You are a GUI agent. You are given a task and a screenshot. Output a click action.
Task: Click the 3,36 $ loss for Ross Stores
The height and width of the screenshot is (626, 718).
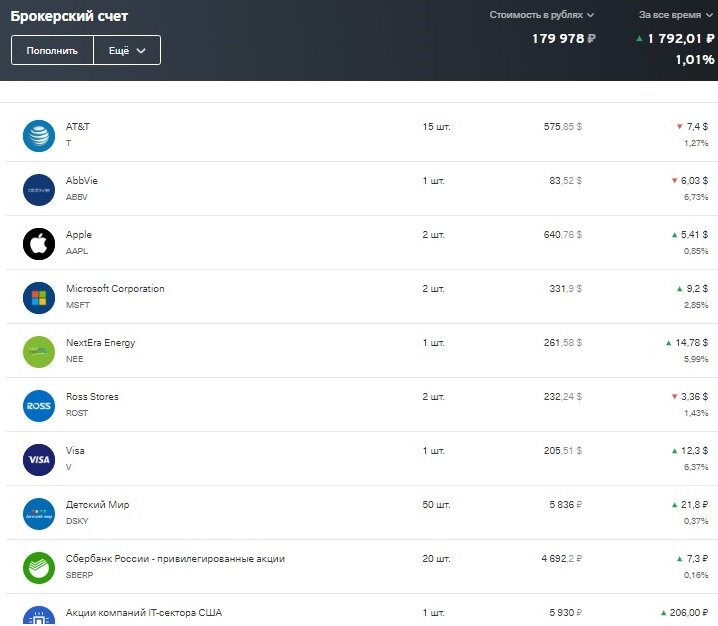click(694, 397)
